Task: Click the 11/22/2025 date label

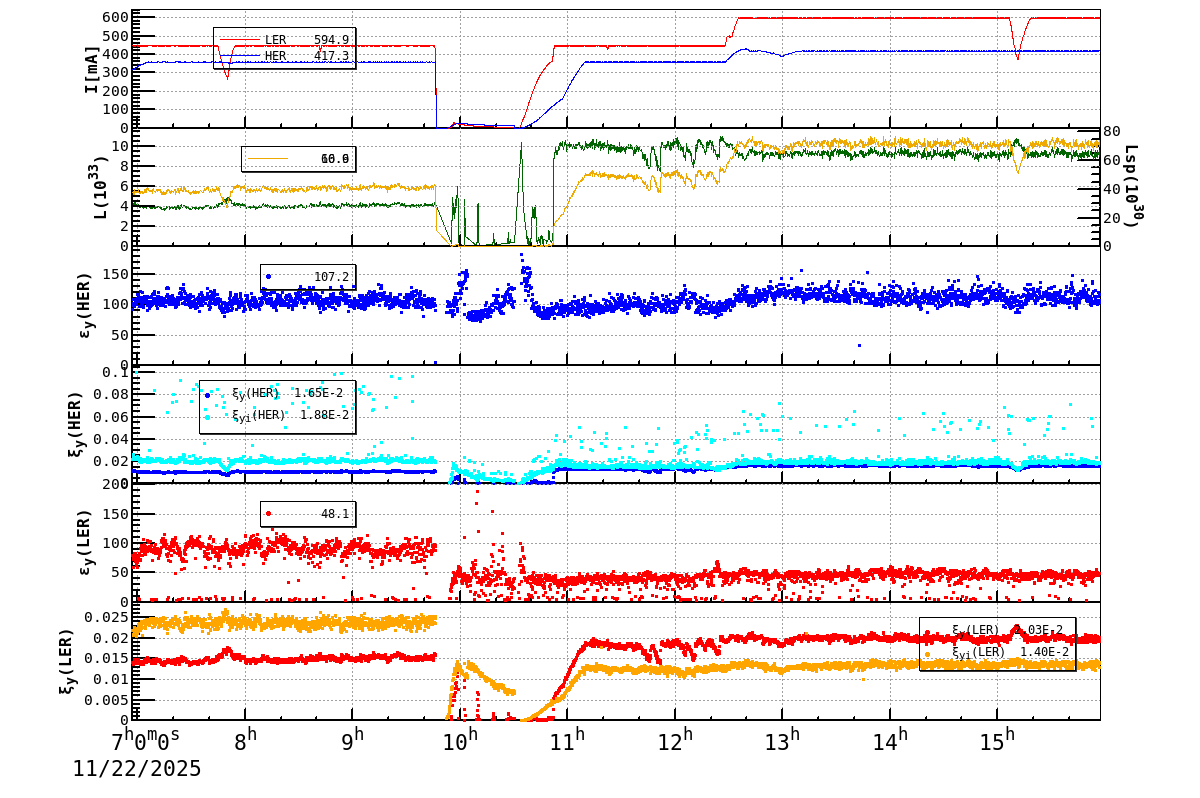Action: (135, 770)
